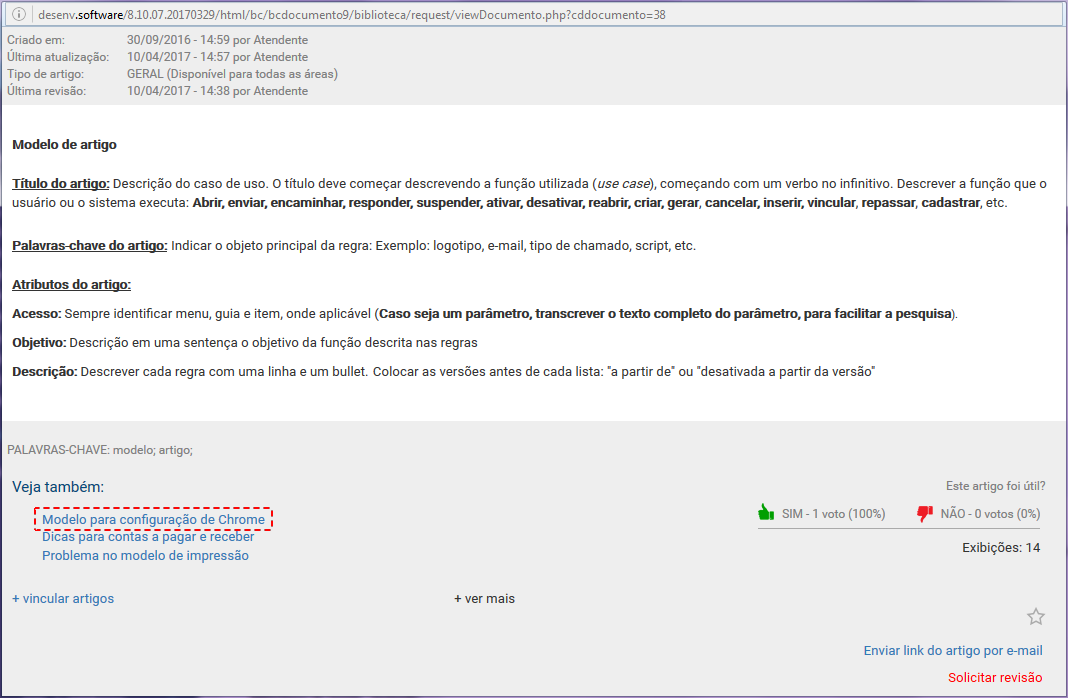Click '+ vincular artigos' link

point(63,598)
